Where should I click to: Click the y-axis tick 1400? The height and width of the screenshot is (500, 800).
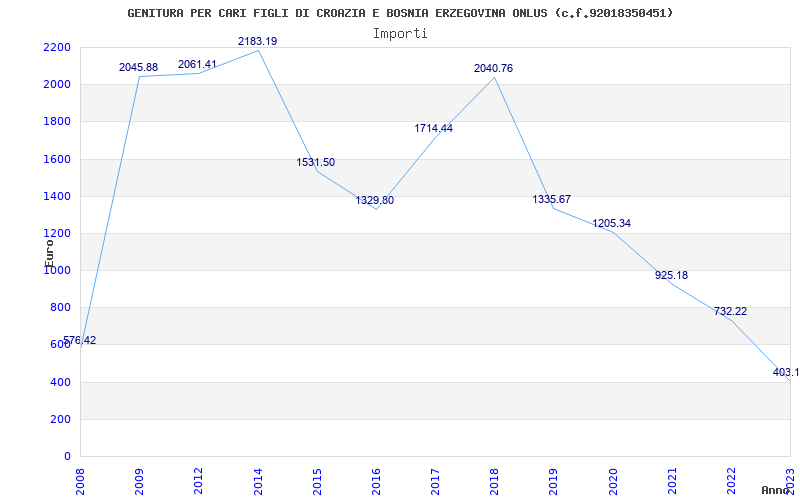coord(57,196)
